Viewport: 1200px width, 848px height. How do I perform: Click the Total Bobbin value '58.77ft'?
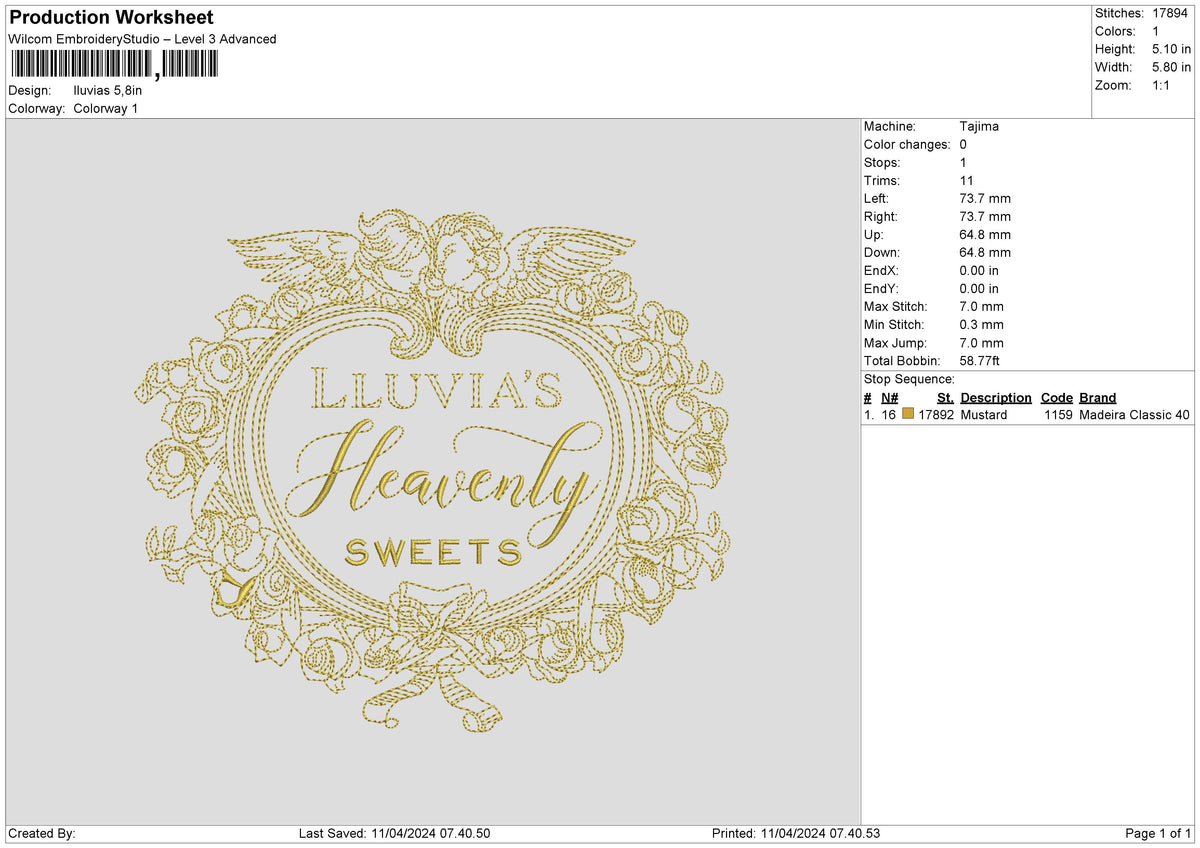[x=982, y=360]
